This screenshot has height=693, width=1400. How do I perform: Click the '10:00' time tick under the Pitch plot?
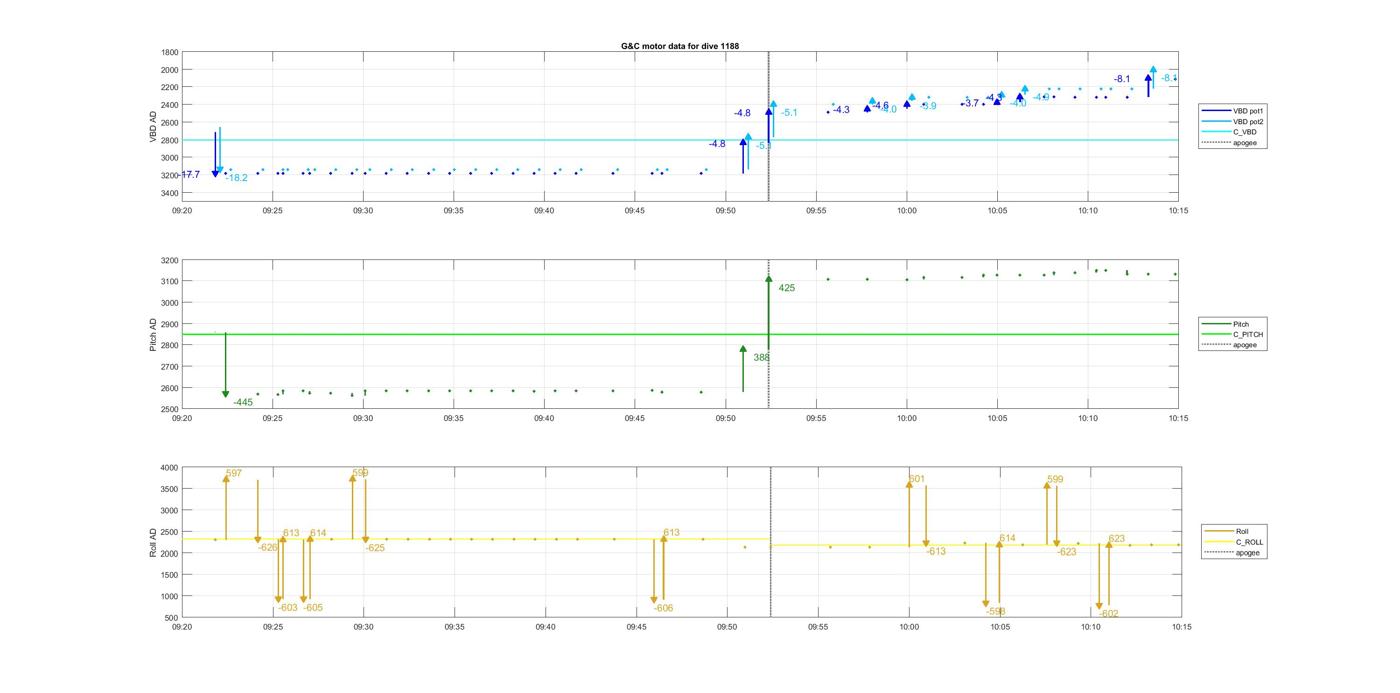(x=907, y=418)
